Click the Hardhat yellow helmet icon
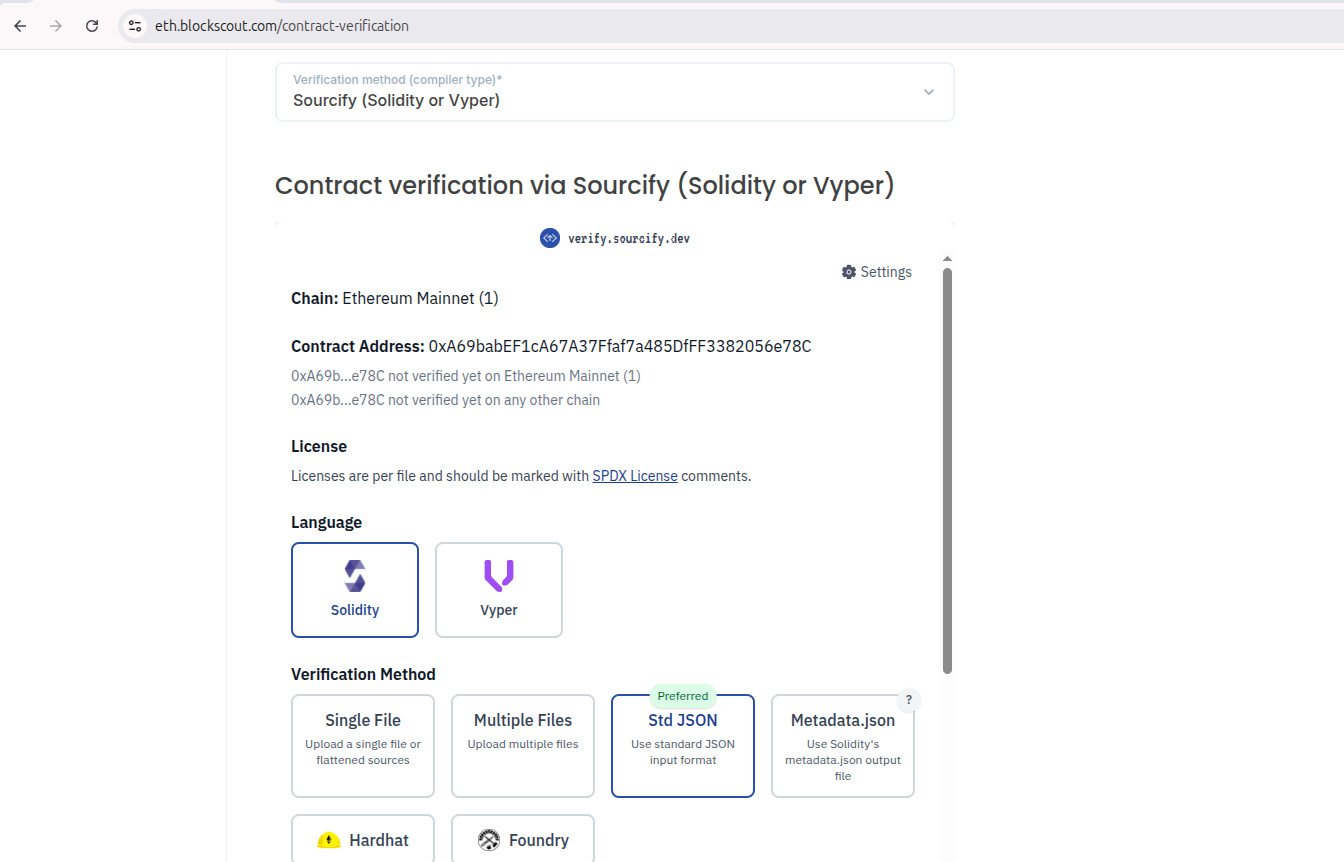The height and width of the screenshot is (862, 1344). pyautogui.click(x=329, y=840)
